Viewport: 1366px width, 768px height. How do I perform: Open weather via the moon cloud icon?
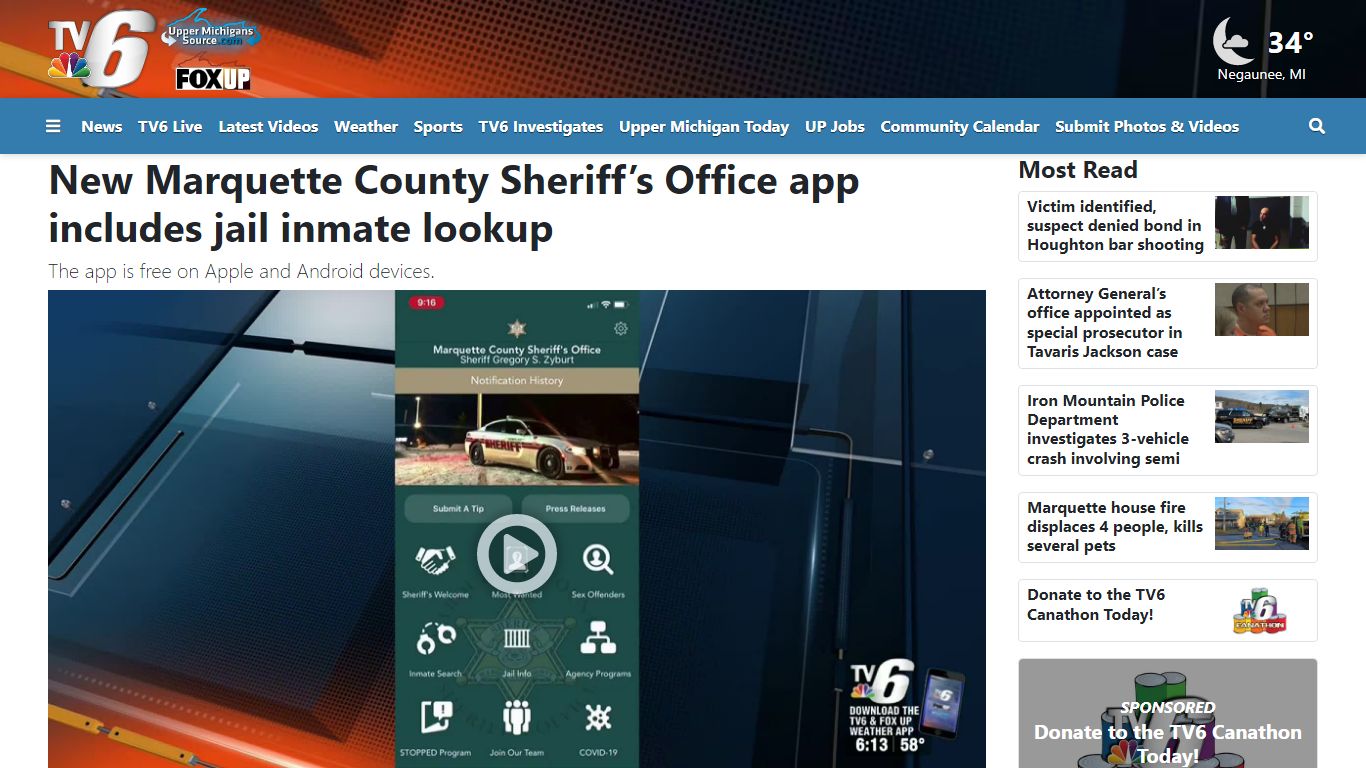pyautogui.click(x=1234, y=41)
